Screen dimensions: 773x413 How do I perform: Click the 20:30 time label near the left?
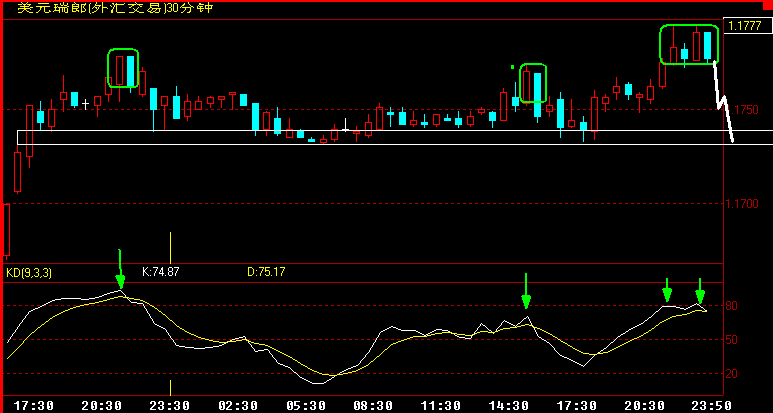(102, 406)
